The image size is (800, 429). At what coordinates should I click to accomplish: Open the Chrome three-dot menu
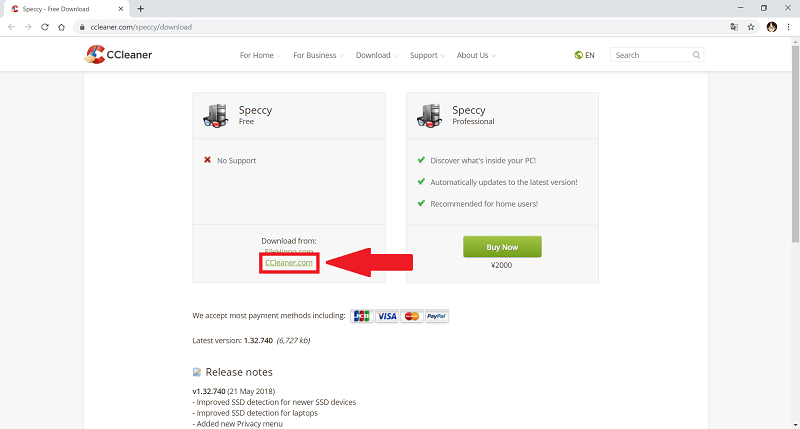(x=788, y=27)
